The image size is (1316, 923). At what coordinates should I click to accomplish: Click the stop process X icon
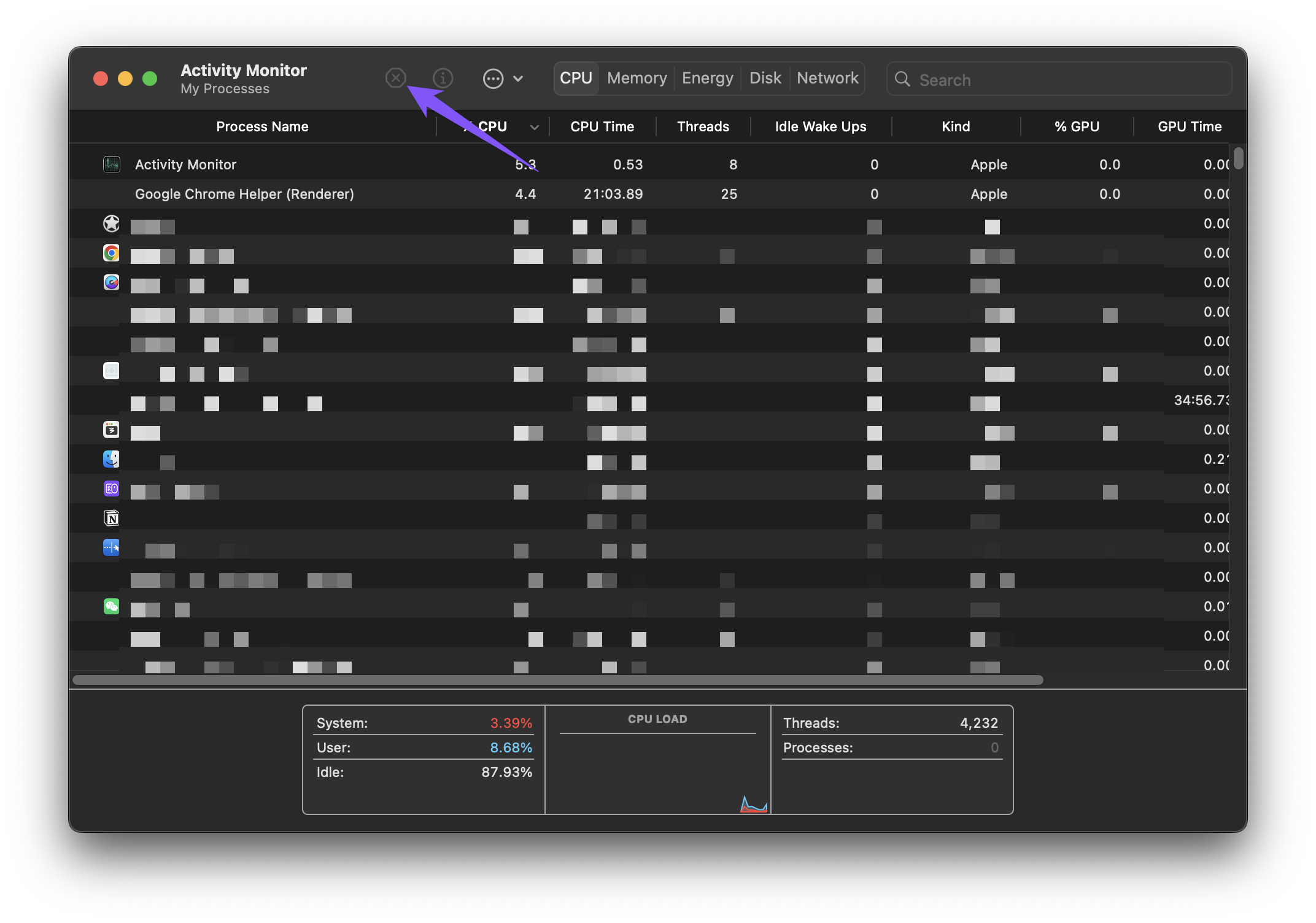(x=396, y=78)
